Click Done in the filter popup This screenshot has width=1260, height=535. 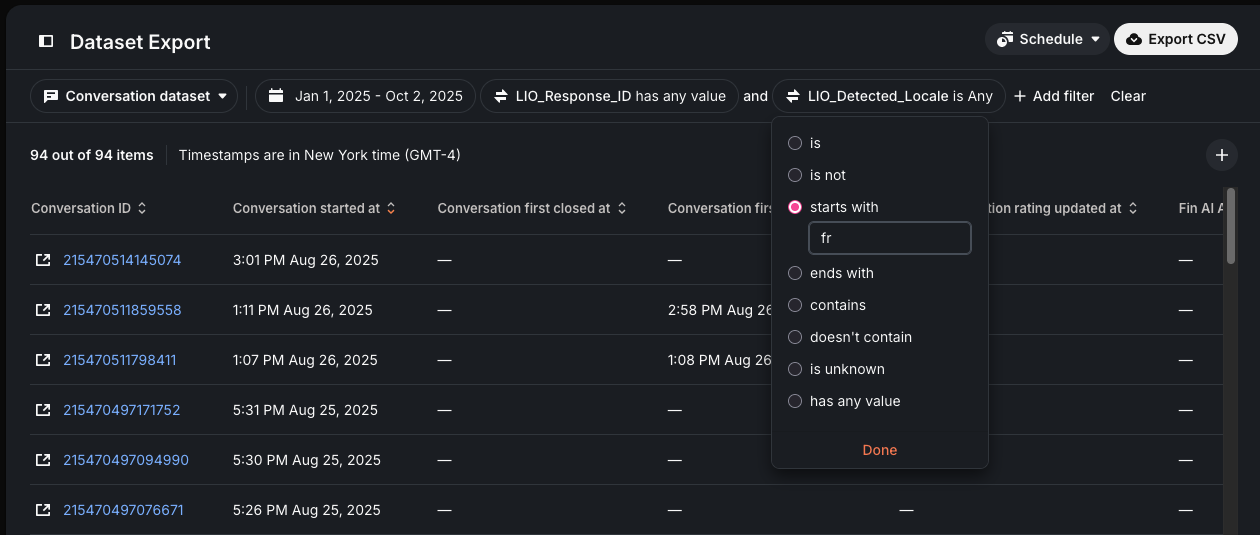[880, 450]
